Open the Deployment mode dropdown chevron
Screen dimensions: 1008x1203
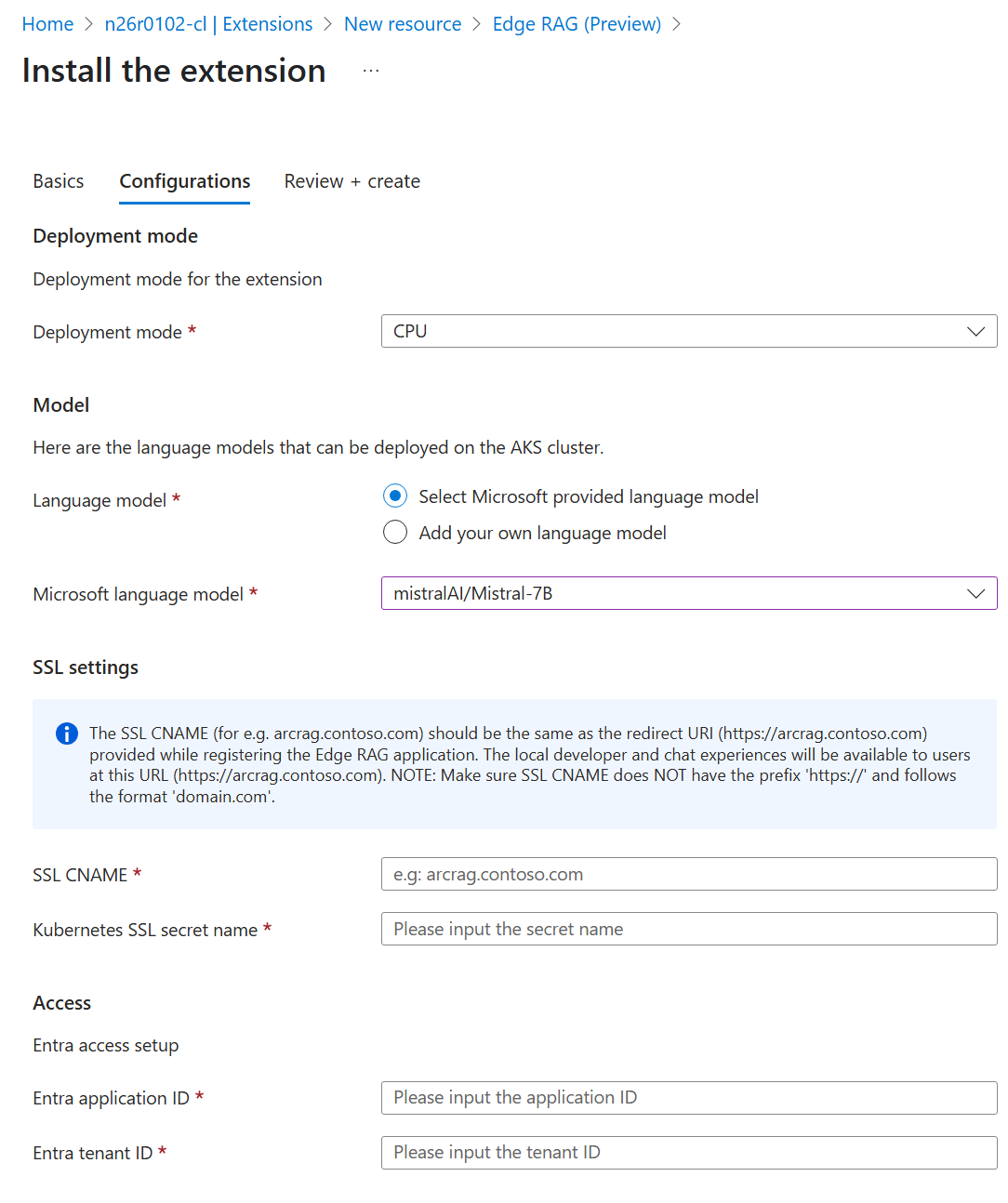pos(975,332)
